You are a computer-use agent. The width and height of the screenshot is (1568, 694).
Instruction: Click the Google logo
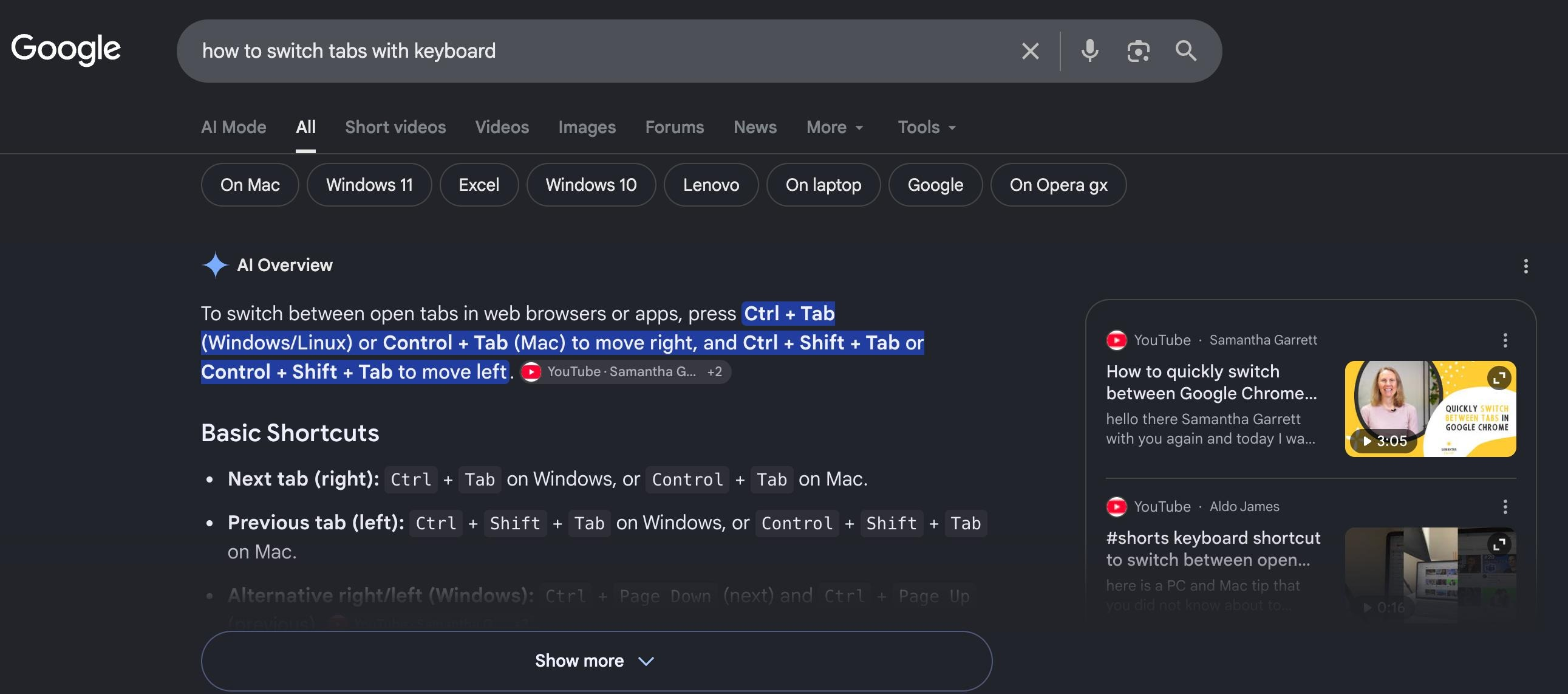pyautogui.click(x=66, y=49)
